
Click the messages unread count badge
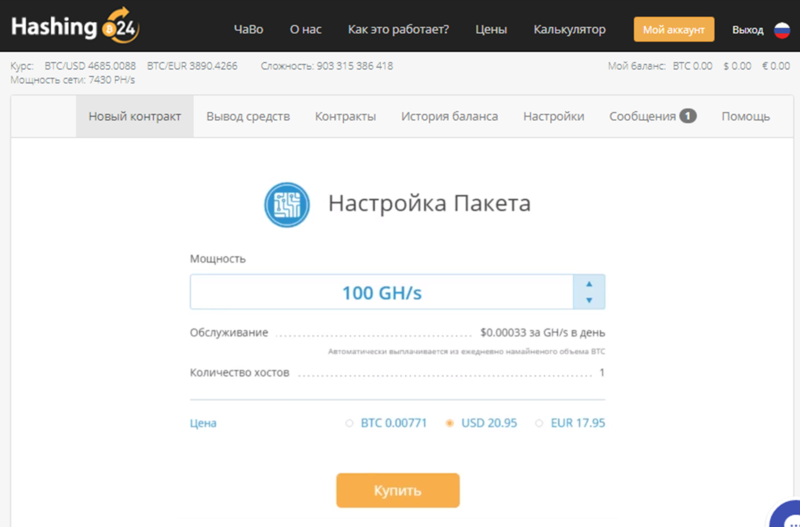click(688, 116)
